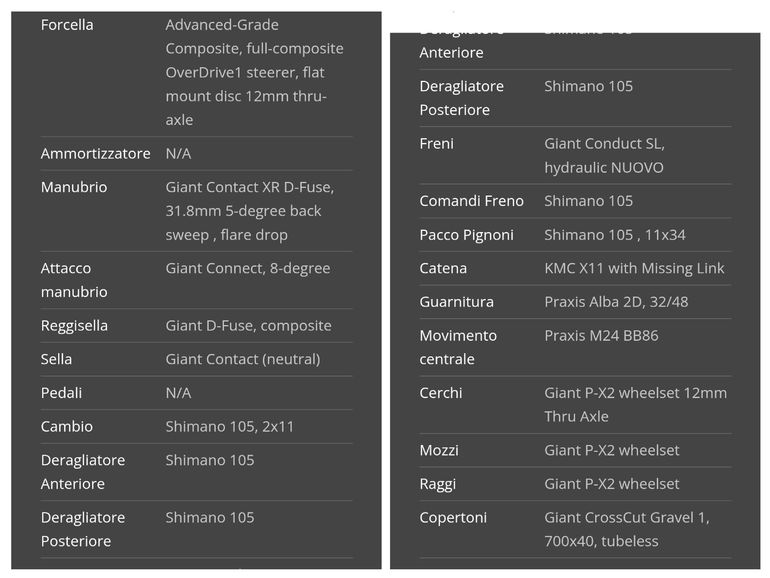This screenshot has height=578, width=770.
Task: Select the Cambio Shimano 105, 2x11 value
Action: (x=229, y=427)
